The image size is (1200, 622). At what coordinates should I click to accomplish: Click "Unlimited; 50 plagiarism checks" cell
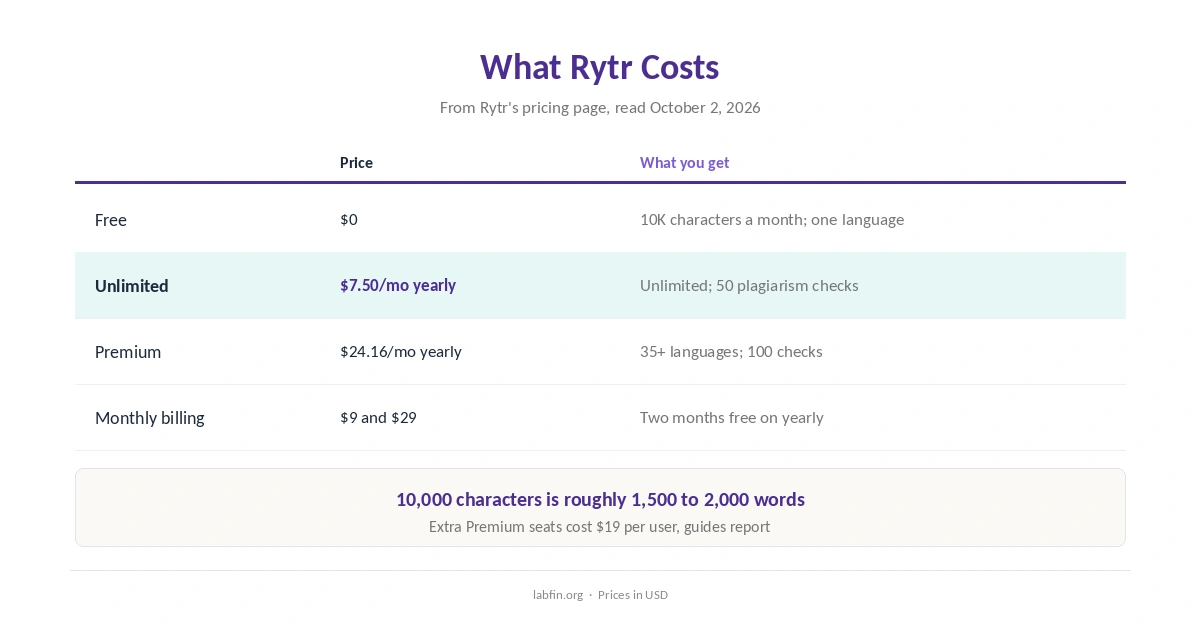pyautogui.click(x=749, y=286)
